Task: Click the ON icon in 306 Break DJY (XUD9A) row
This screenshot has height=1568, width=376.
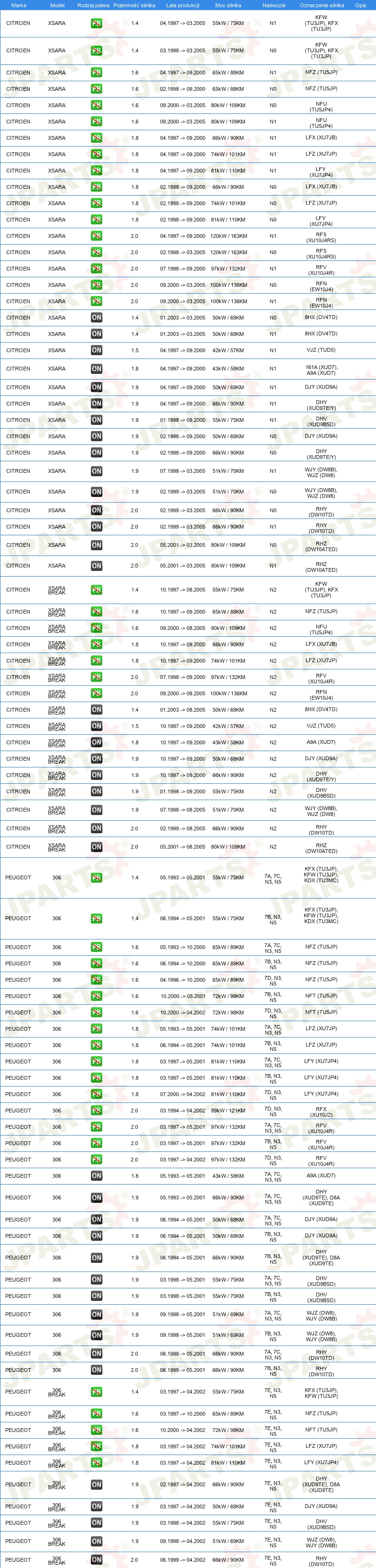Action: click(x=96, y=1507)
